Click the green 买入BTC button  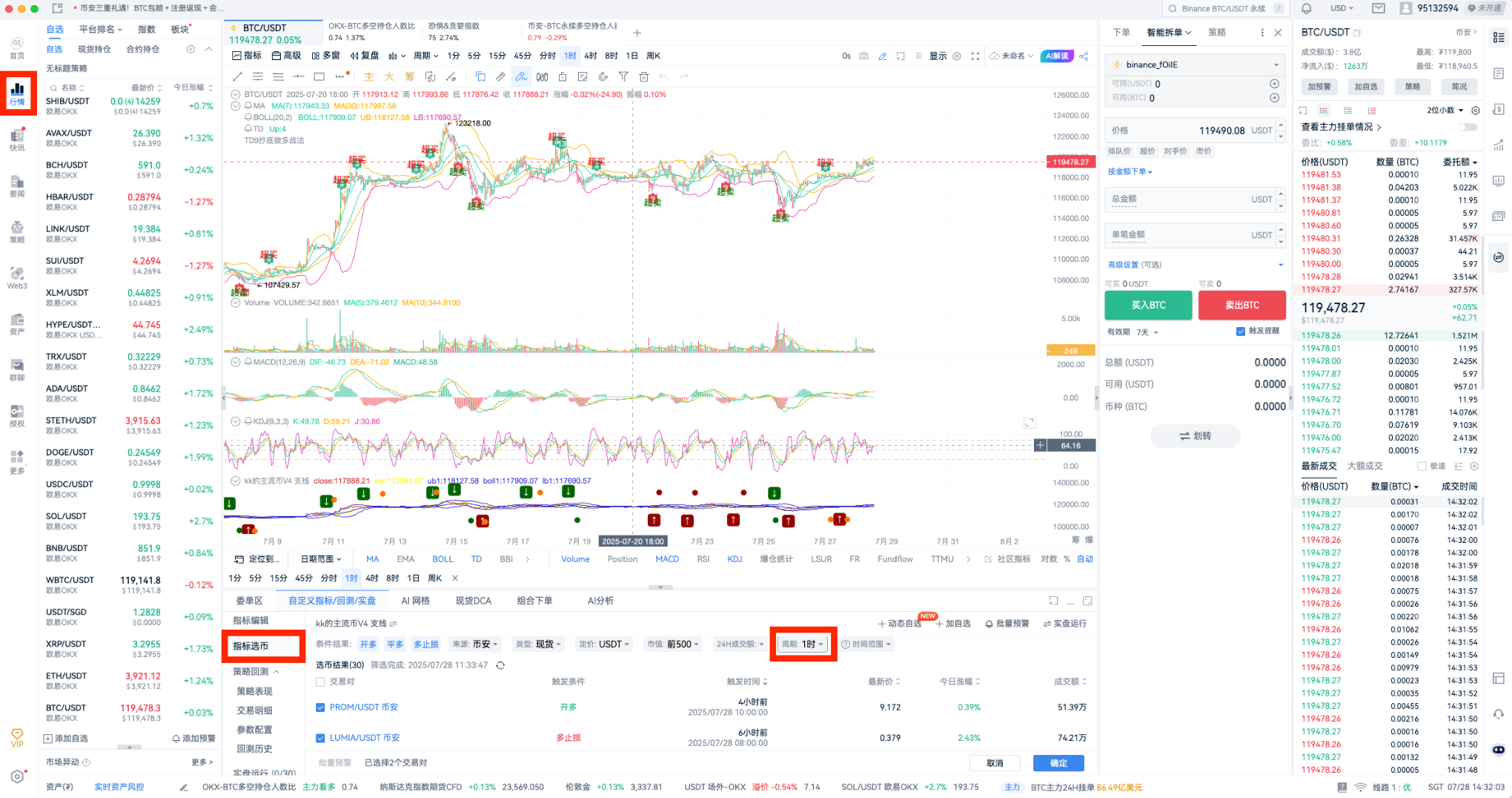pos(1148,305)
